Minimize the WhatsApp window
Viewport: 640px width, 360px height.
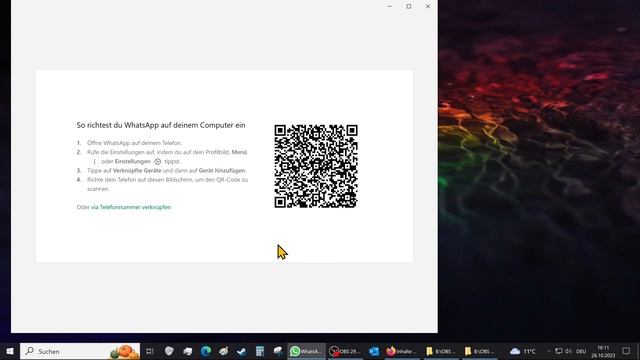tap(389, 7)
